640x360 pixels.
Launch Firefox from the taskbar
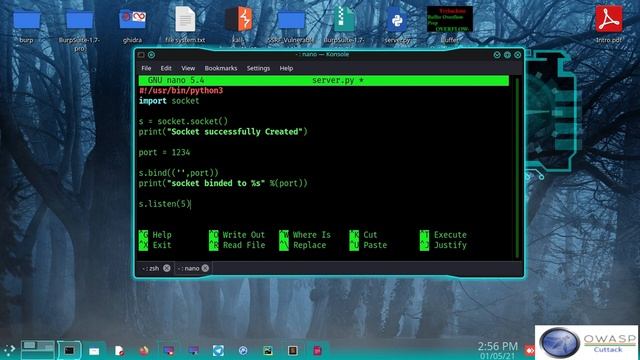point(144,351)
